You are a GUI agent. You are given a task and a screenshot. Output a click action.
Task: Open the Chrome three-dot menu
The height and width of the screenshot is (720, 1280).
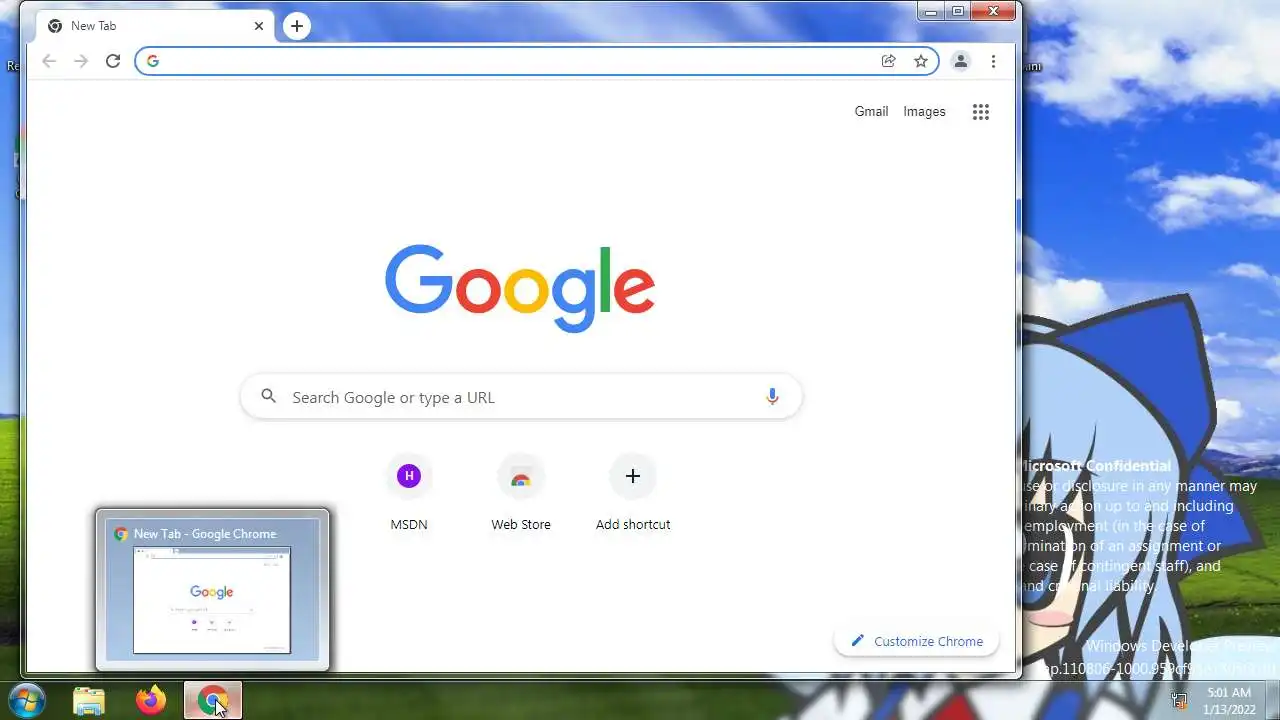[x=993, y=61]
